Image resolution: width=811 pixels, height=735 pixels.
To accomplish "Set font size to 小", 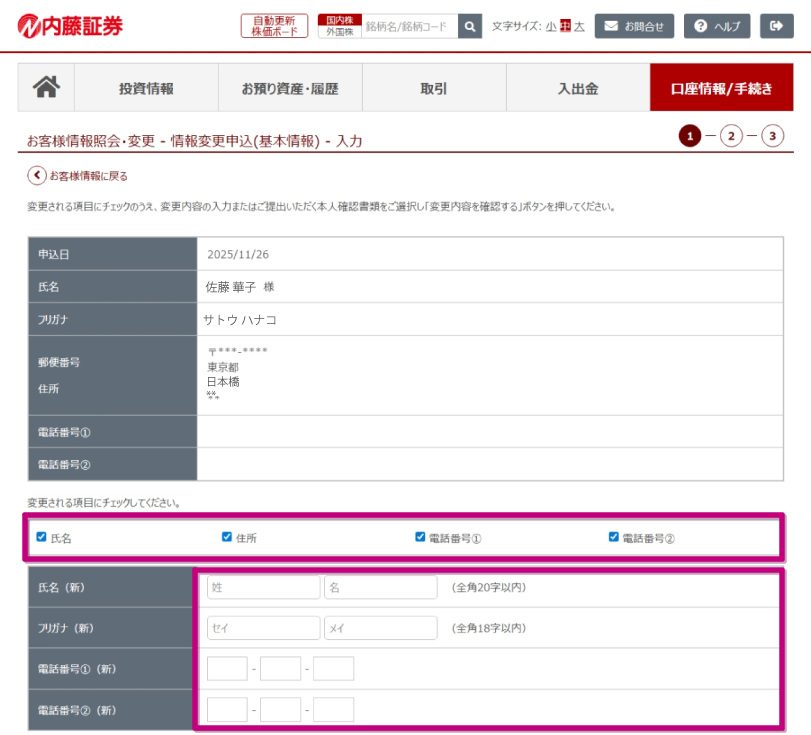I will pyautogui.click(x=551, y=27).
